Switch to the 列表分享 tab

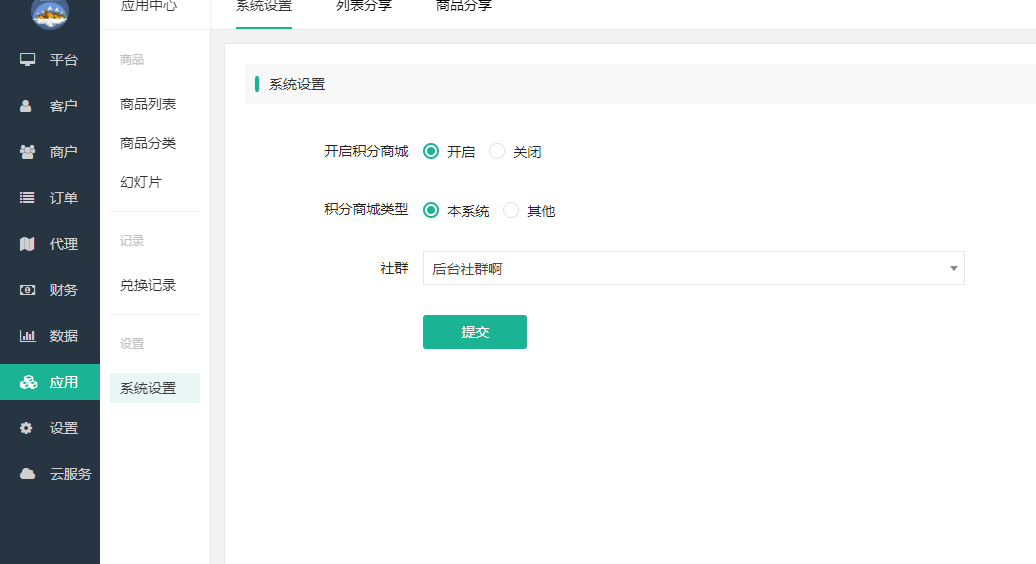click(x=364, y=8)
